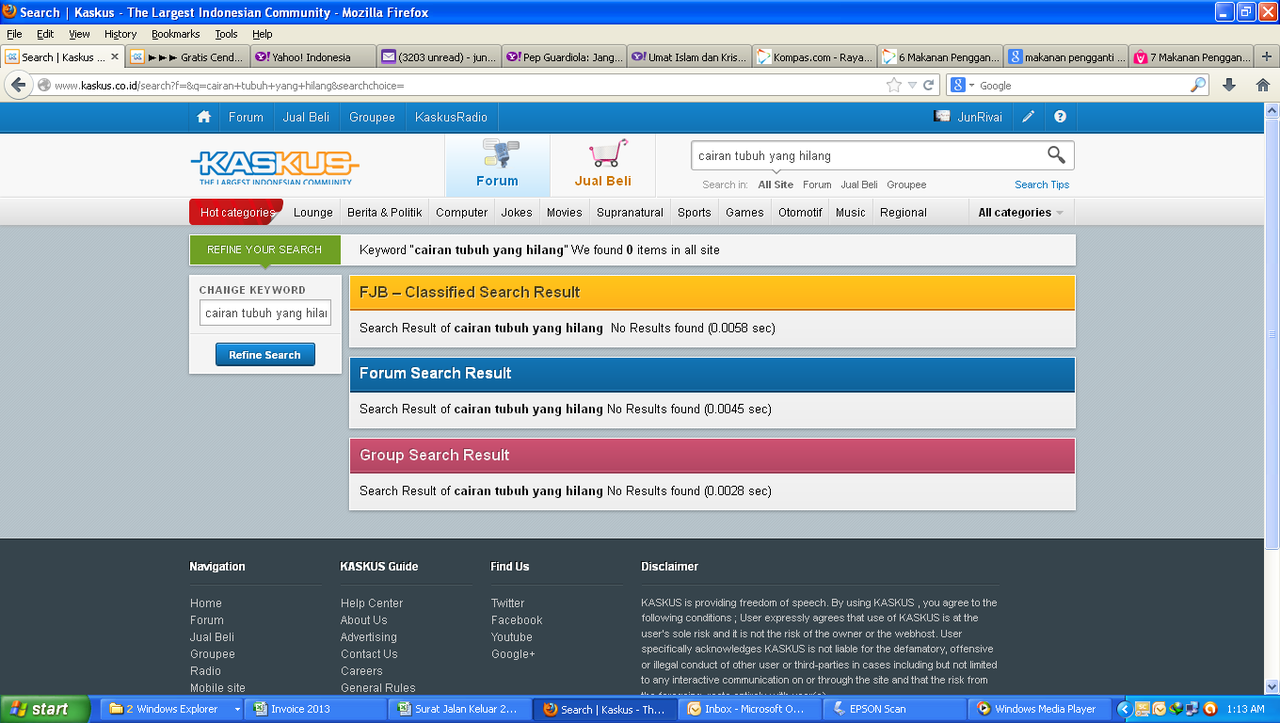Open the Berita & Politik category

tap(385, 212)
